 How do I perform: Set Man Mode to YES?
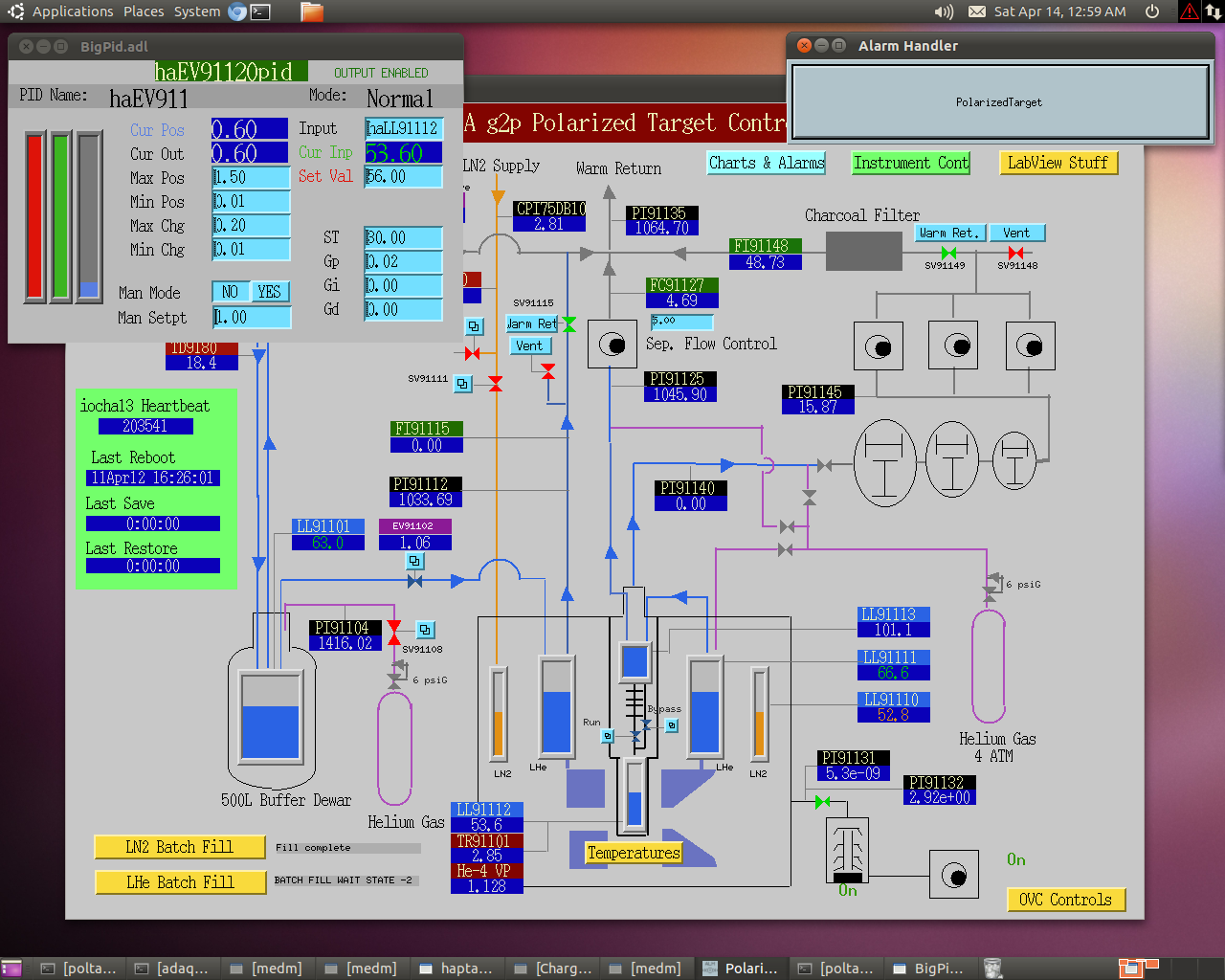click(270, 292)
